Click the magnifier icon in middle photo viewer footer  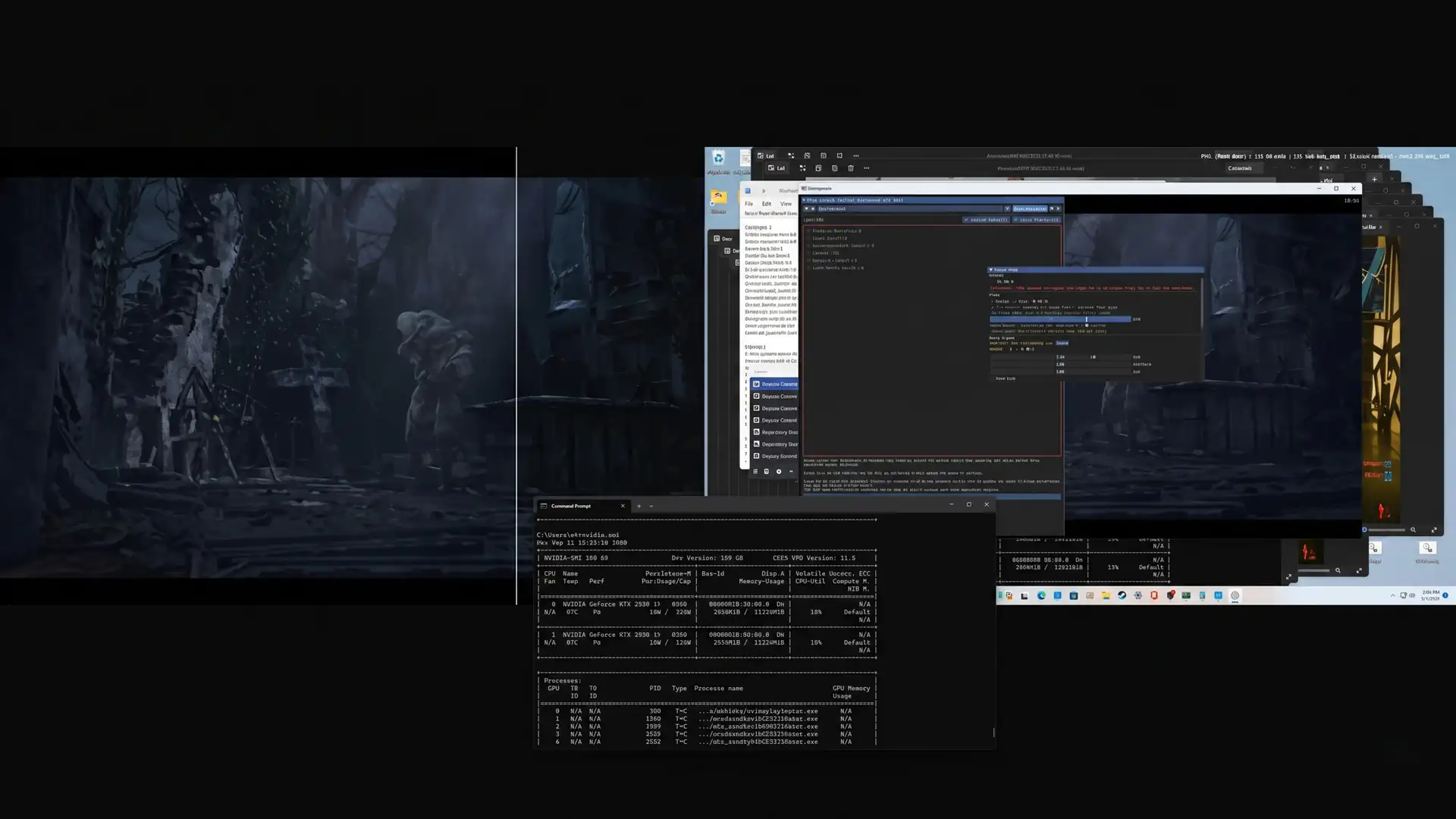(1338, 570)
